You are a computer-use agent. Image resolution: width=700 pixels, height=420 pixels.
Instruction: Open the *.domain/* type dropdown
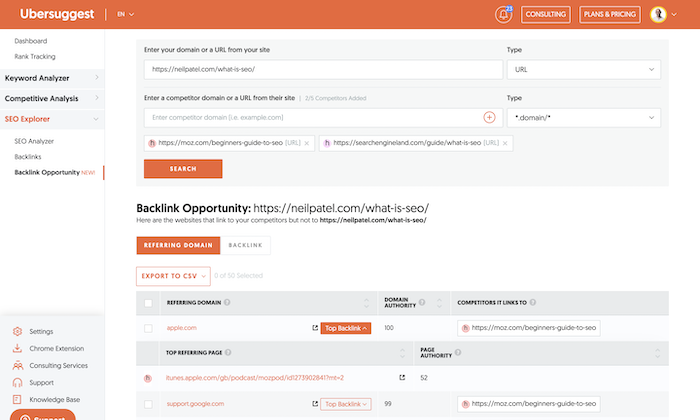(x=583, y=117)
